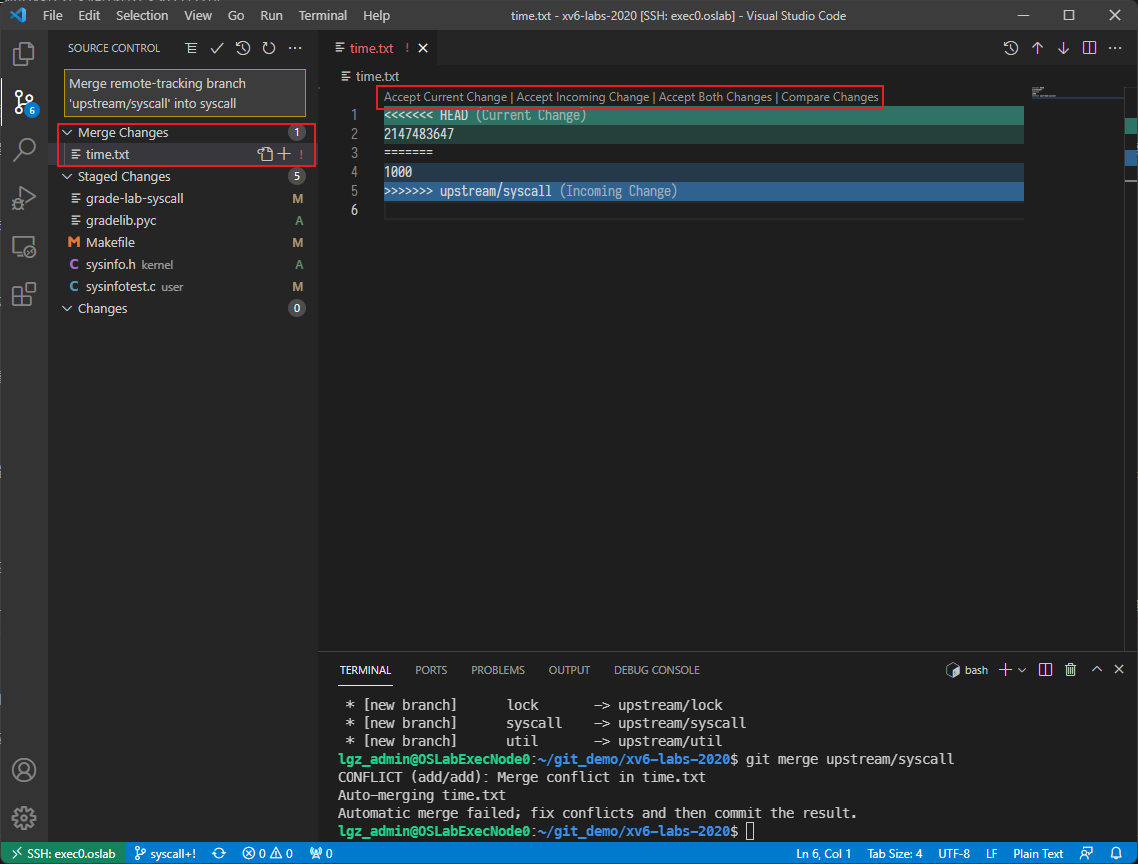Click the commit message input box
The image size is (1138, 864).
click(x=185, y=93)
